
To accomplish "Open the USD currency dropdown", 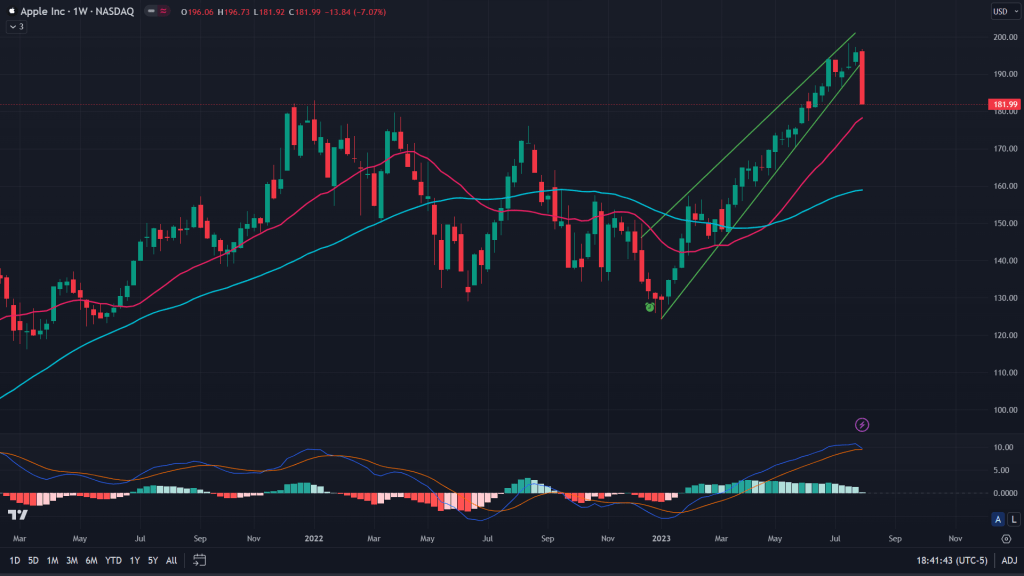I will click(x=1003, y=12).
